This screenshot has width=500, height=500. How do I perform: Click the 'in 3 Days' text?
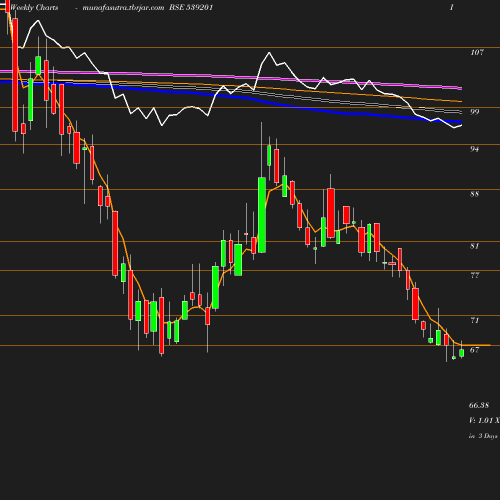[x=483, y=436]
